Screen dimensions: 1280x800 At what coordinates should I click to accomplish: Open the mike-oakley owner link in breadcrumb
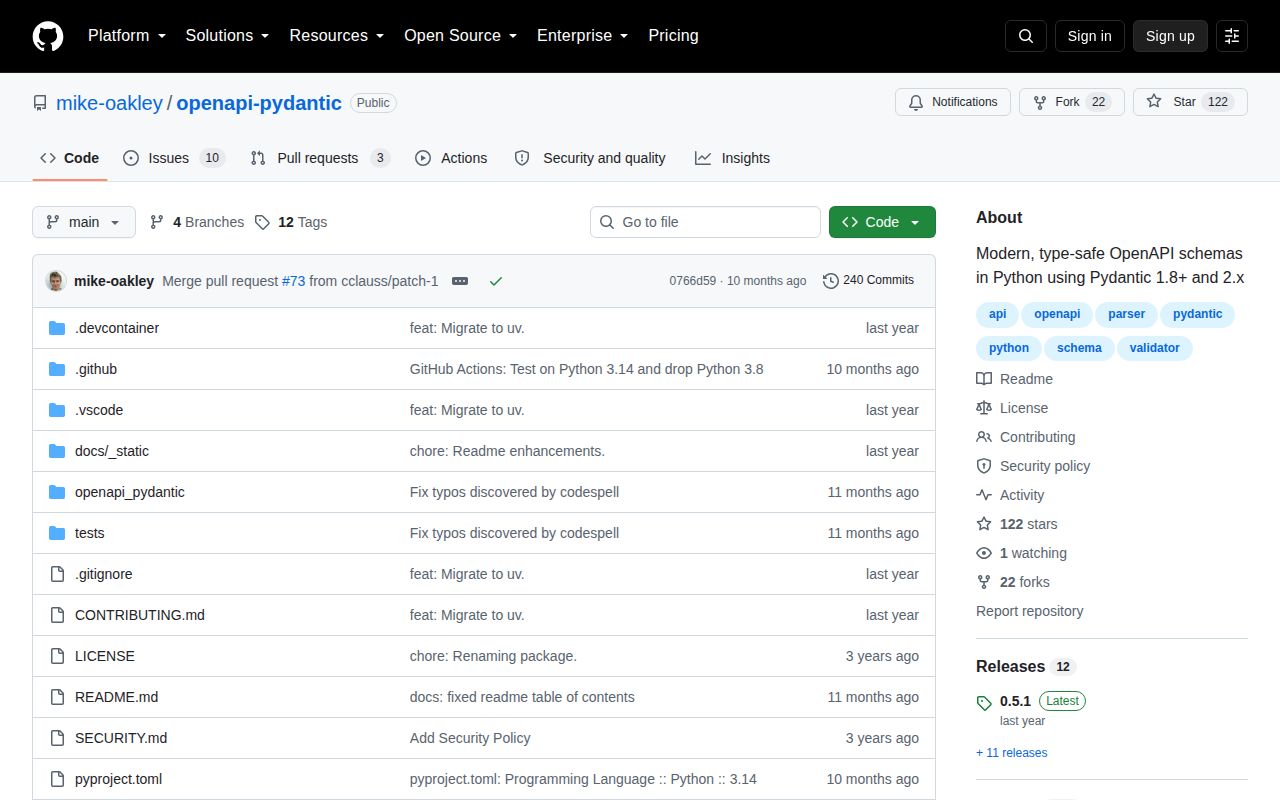(109, 103)
